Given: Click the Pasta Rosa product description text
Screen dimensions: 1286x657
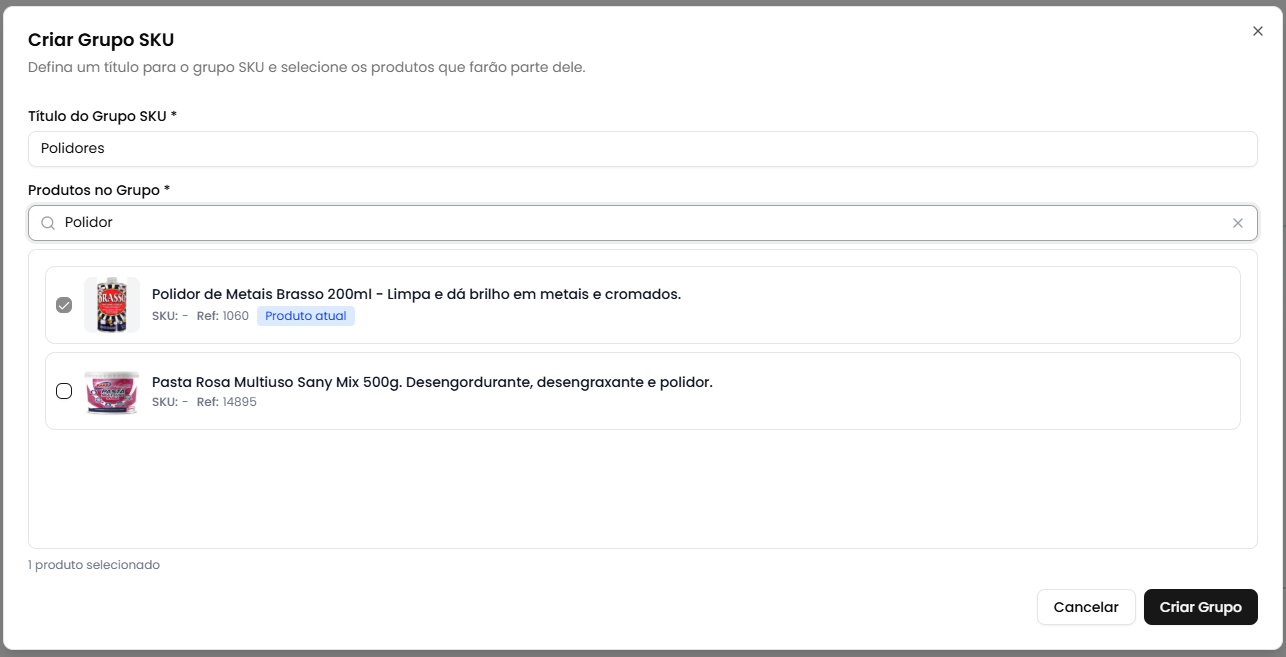Looking at the screenshot, I should pos(432,381).
